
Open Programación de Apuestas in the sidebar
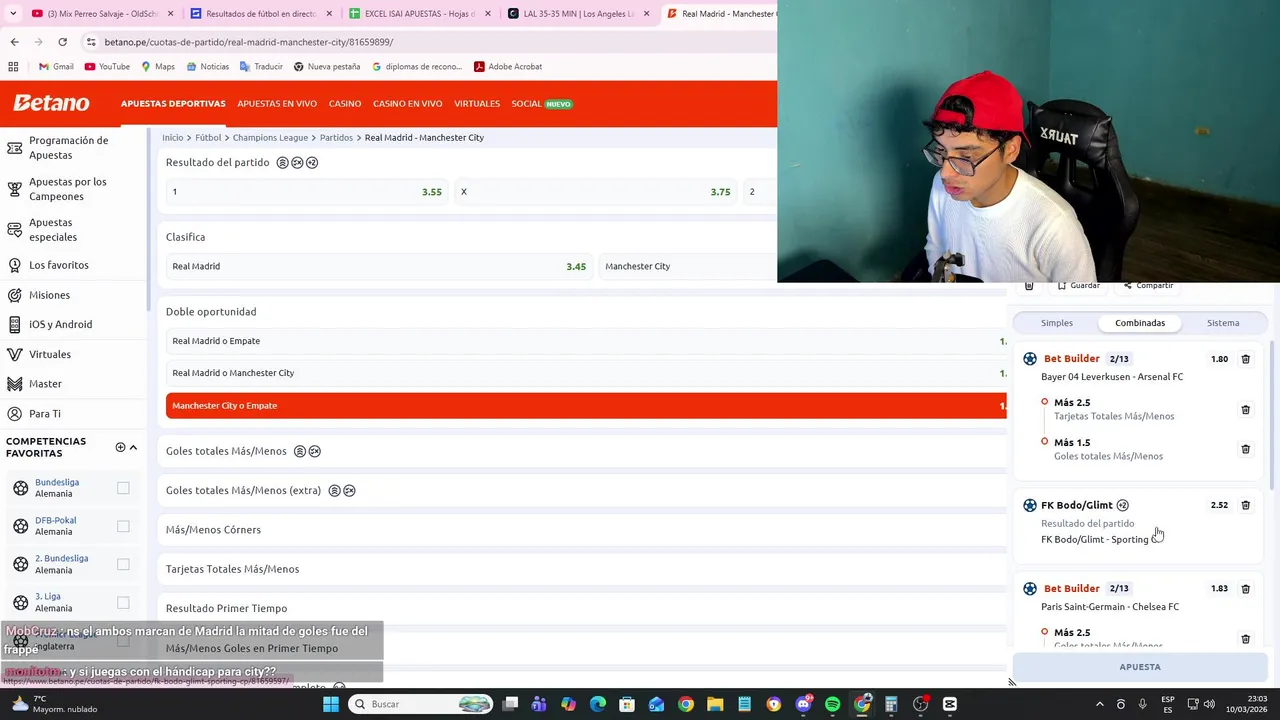68,148
